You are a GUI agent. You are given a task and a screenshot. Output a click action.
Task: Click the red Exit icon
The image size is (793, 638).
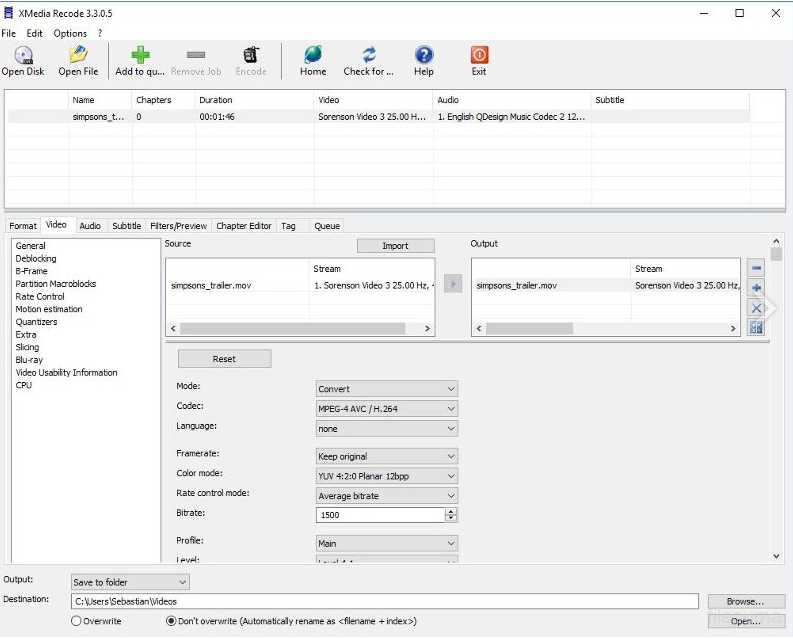coord(479,55)
